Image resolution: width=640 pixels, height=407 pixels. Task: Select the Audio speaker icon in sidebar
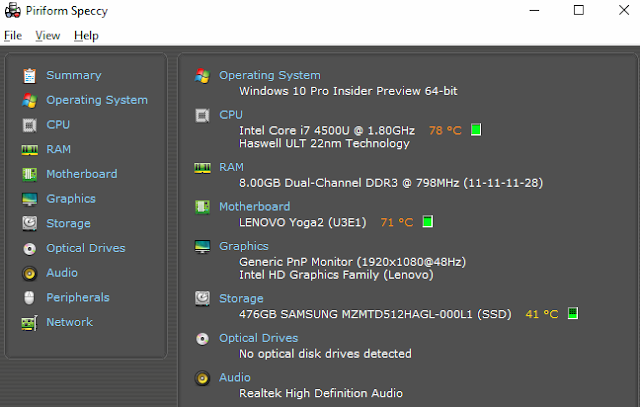tap(29, 273)
